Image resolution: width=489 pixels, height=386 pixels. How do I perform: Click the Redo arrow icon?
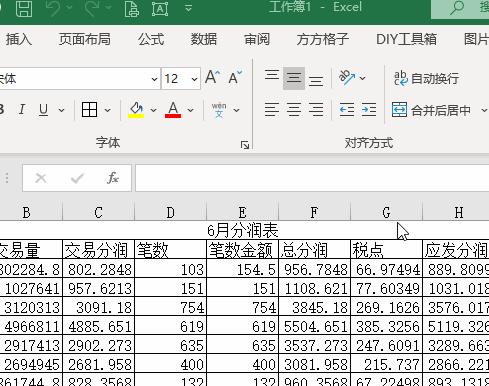coord(91,8)
